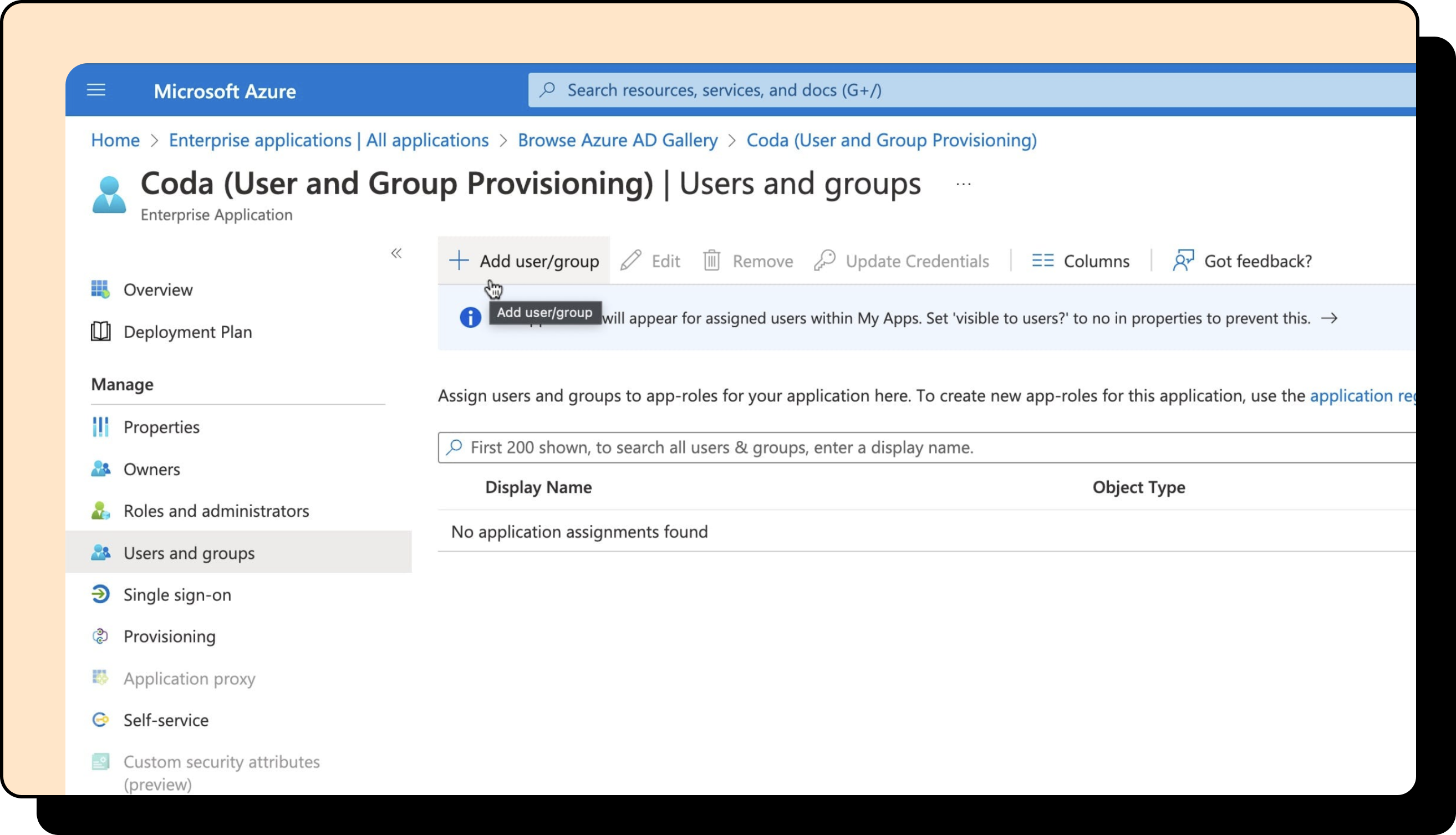The width and height of the screenshot is (1456, 835).
Task: Click the Overview grid icon
Action: click(x=100, y=289)
